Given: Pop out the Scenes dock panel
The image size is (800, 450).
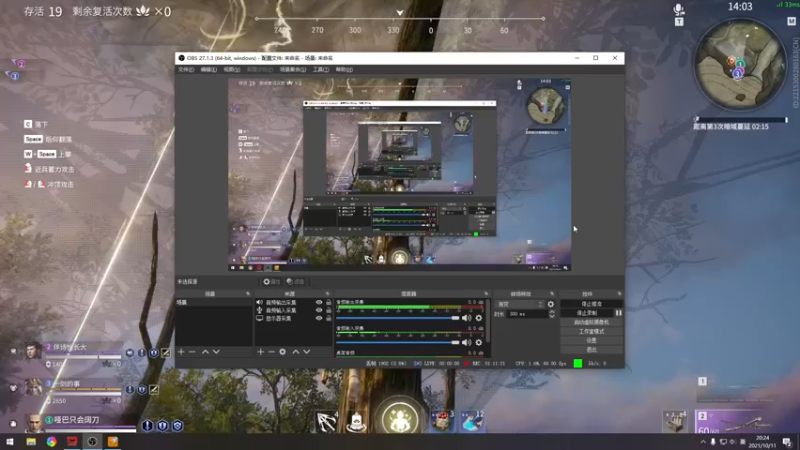Looking at the screenshot, I should (x=248, y=294).
